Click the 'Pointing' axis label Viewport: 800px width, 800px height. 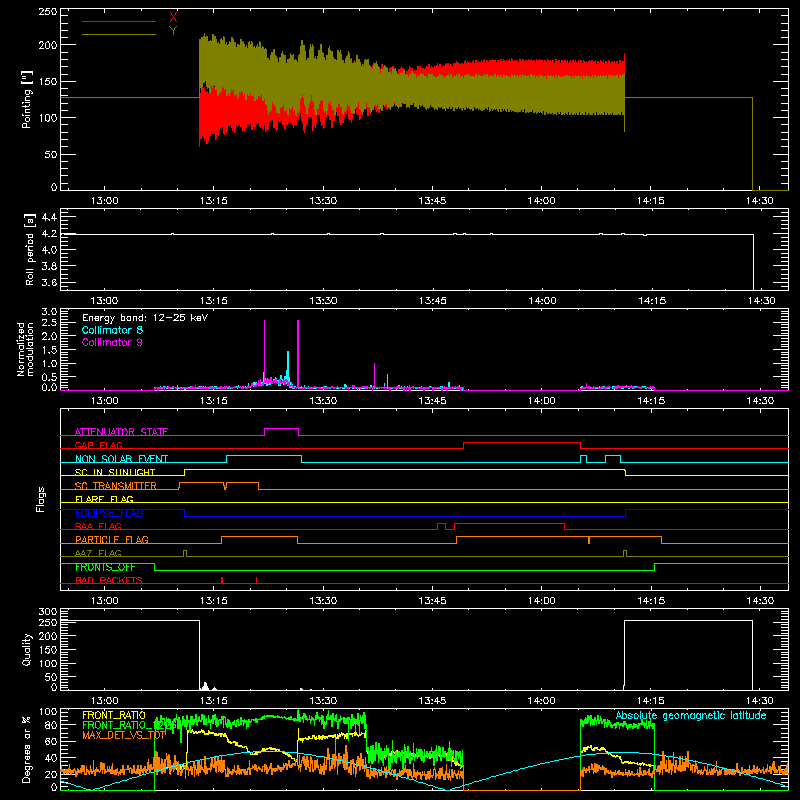coord(27,99)
